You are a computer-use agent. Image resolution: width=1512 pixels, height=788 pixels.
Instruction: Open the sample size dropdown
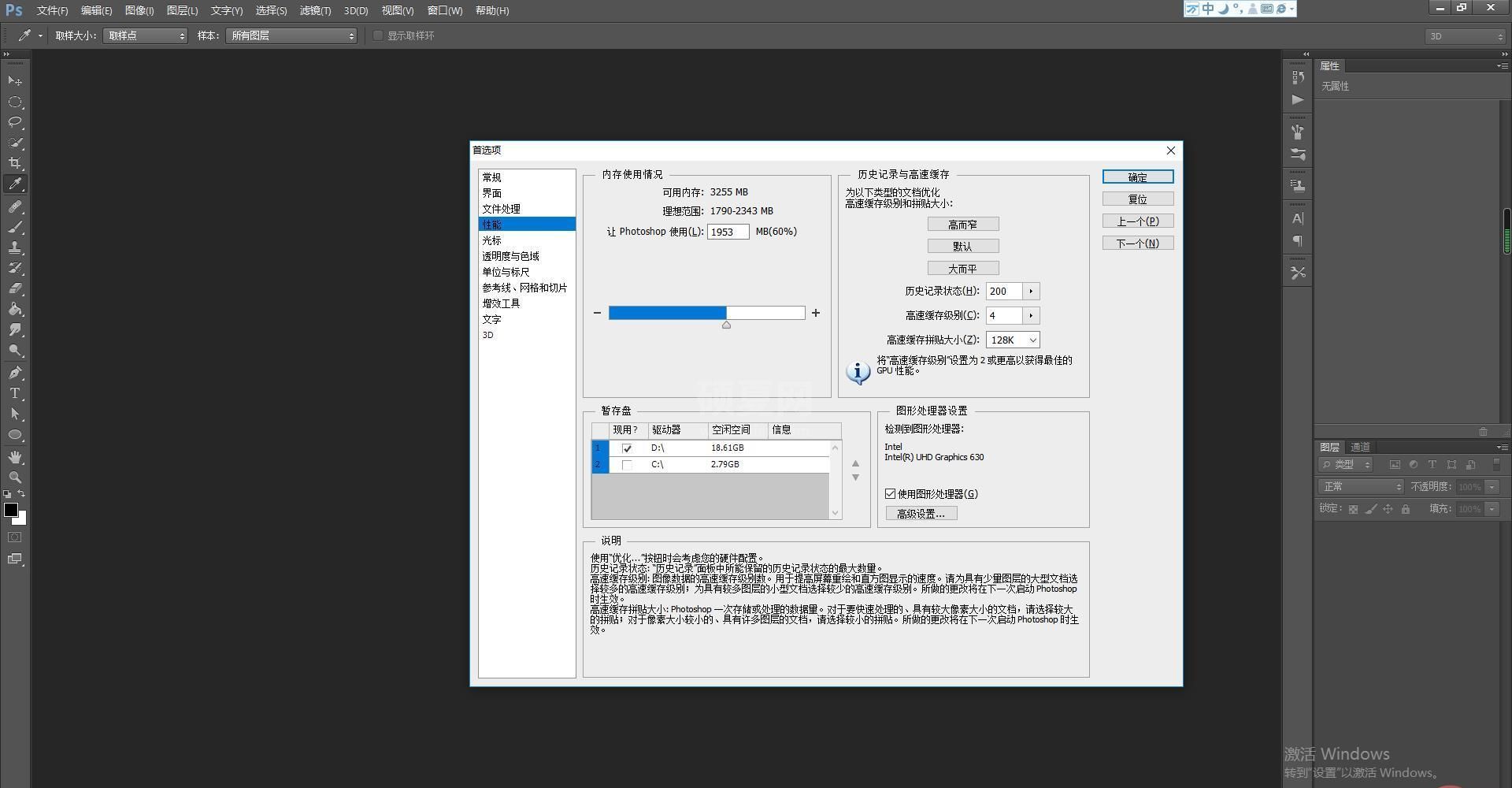[x=145, y=35]
